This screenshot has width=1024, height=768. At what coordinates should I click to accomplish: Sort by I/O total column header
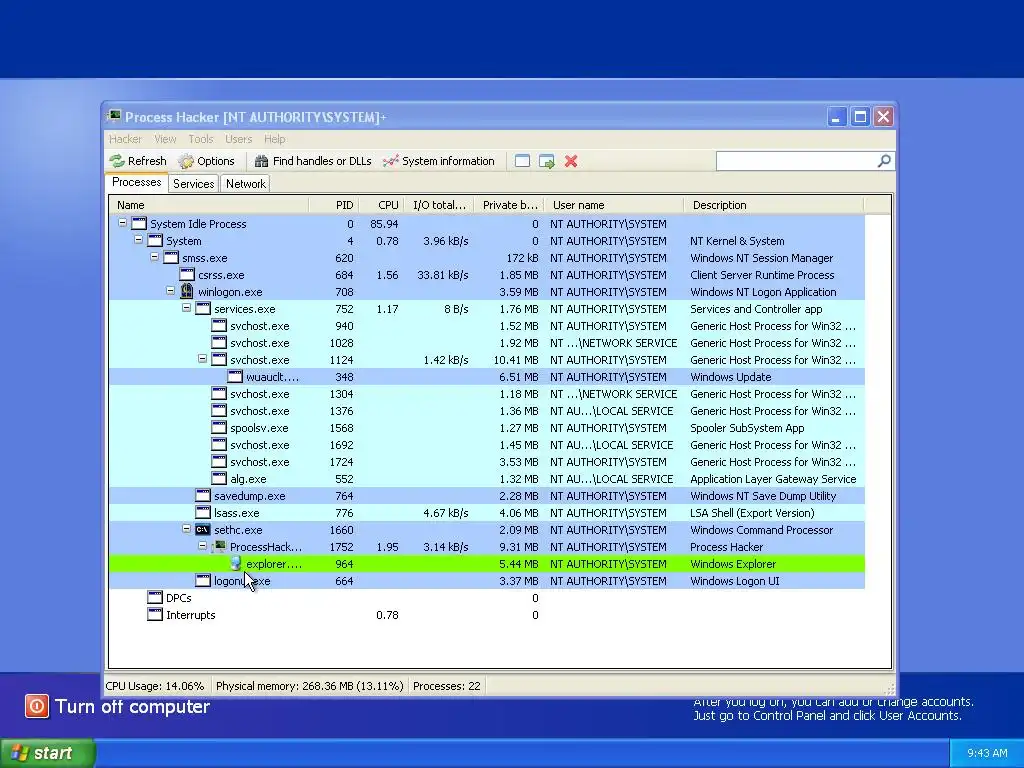[439, 205]
